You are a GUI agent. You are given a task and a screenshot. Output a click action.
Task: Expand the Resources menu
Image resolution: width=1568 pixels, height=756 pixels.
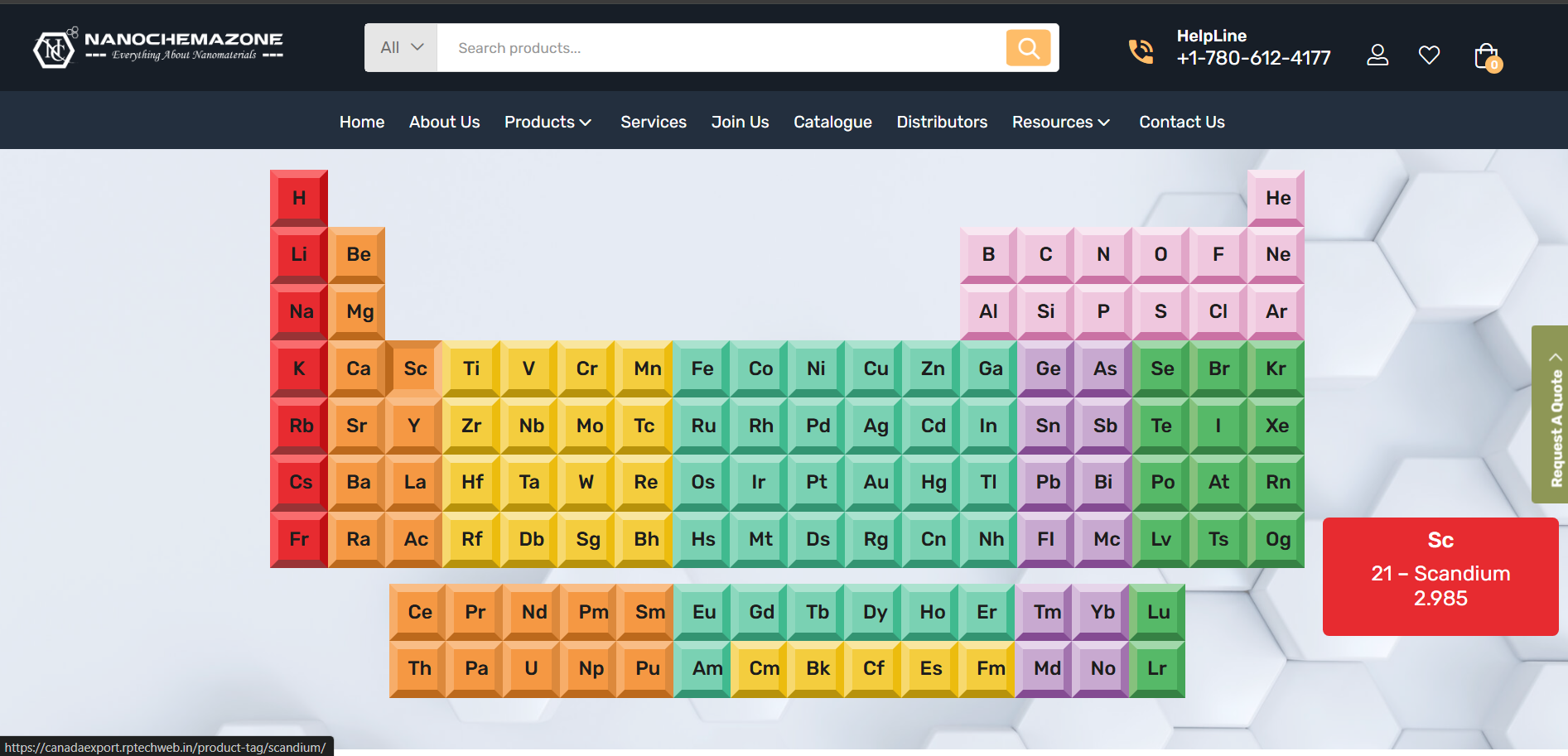(x=1060, y=122)
